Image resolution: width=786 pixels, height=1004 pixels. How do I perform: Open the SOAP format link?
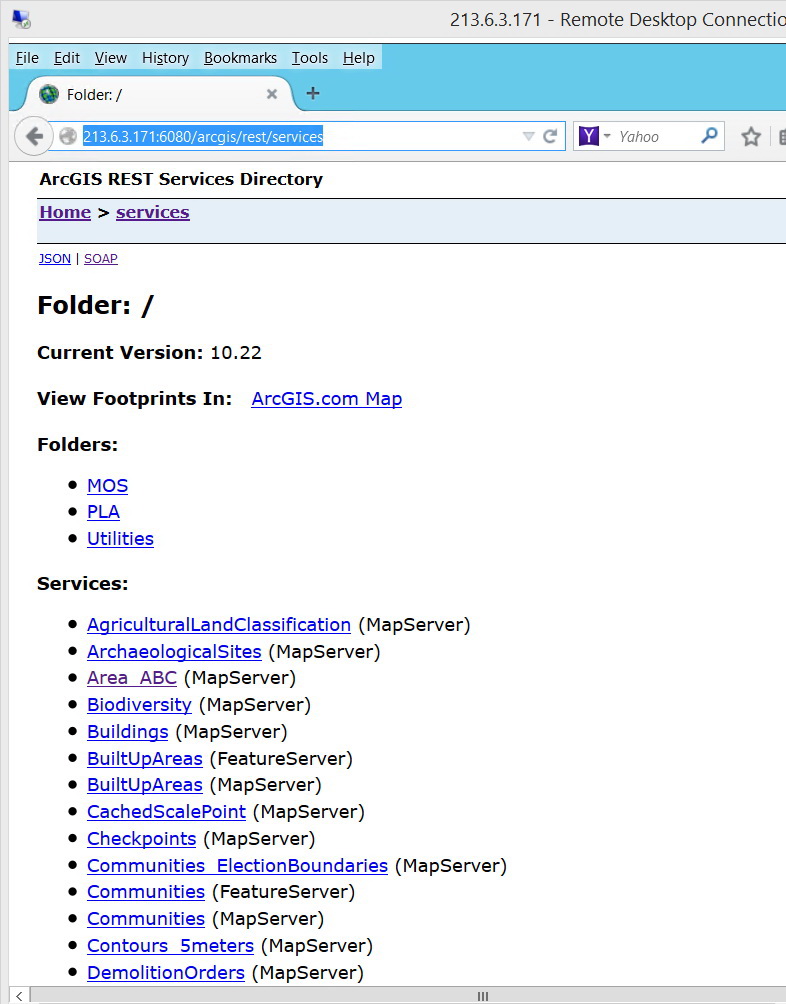click(100, 259)
